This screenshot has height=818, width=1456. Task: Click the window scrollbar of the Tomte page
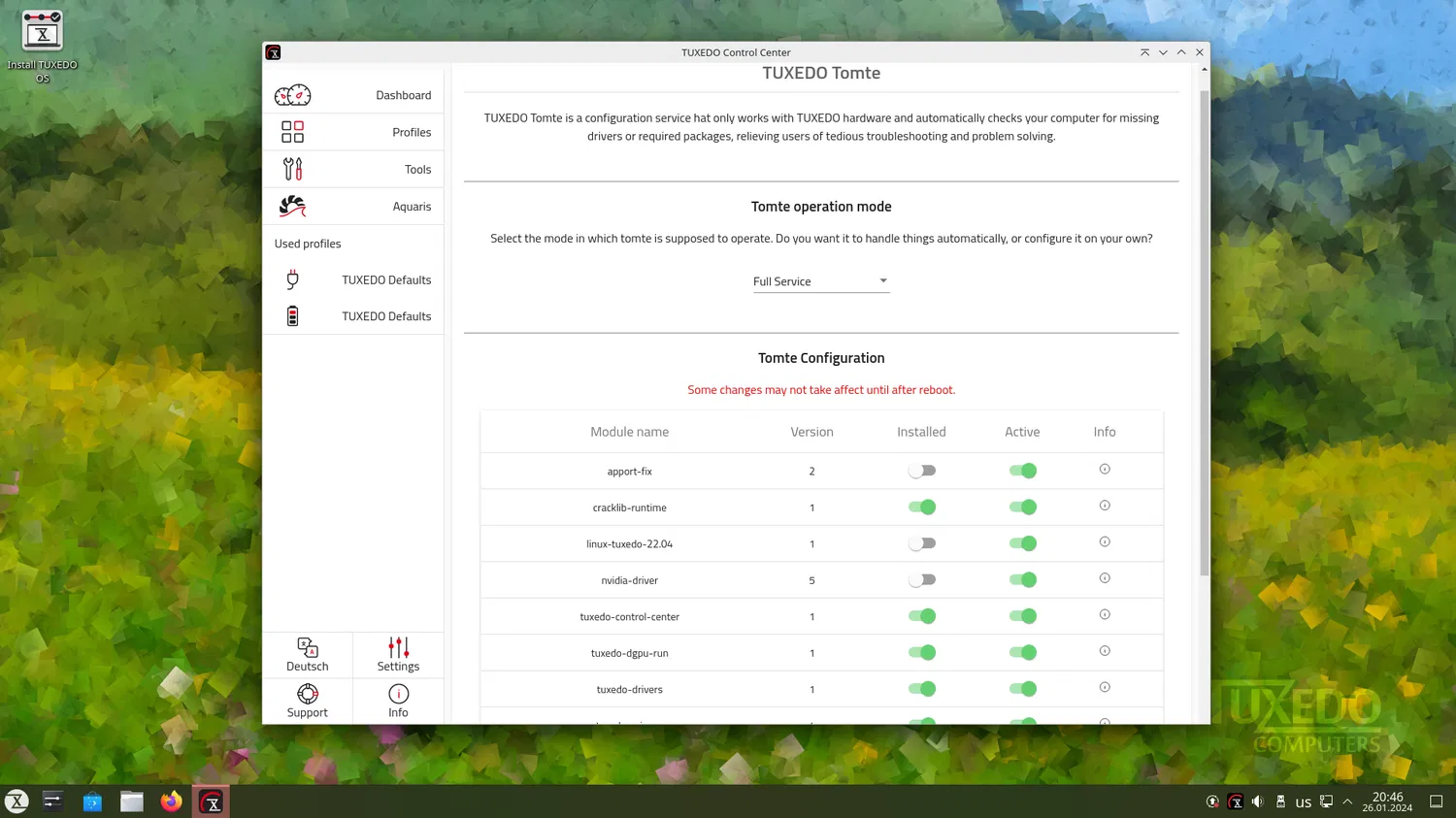[x=1205, y=333]
